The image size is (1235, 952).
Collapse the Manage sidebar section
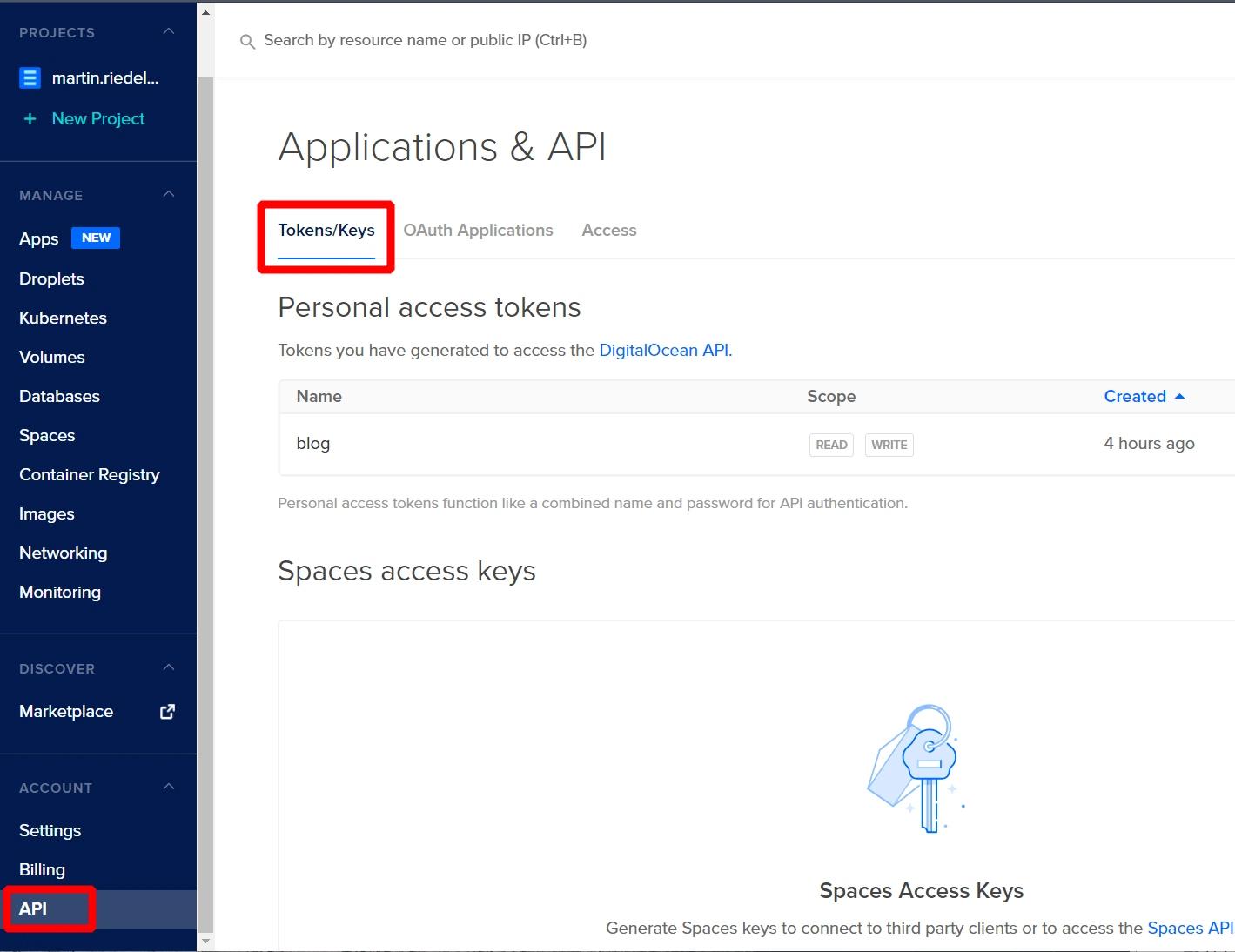coord(169,195)
